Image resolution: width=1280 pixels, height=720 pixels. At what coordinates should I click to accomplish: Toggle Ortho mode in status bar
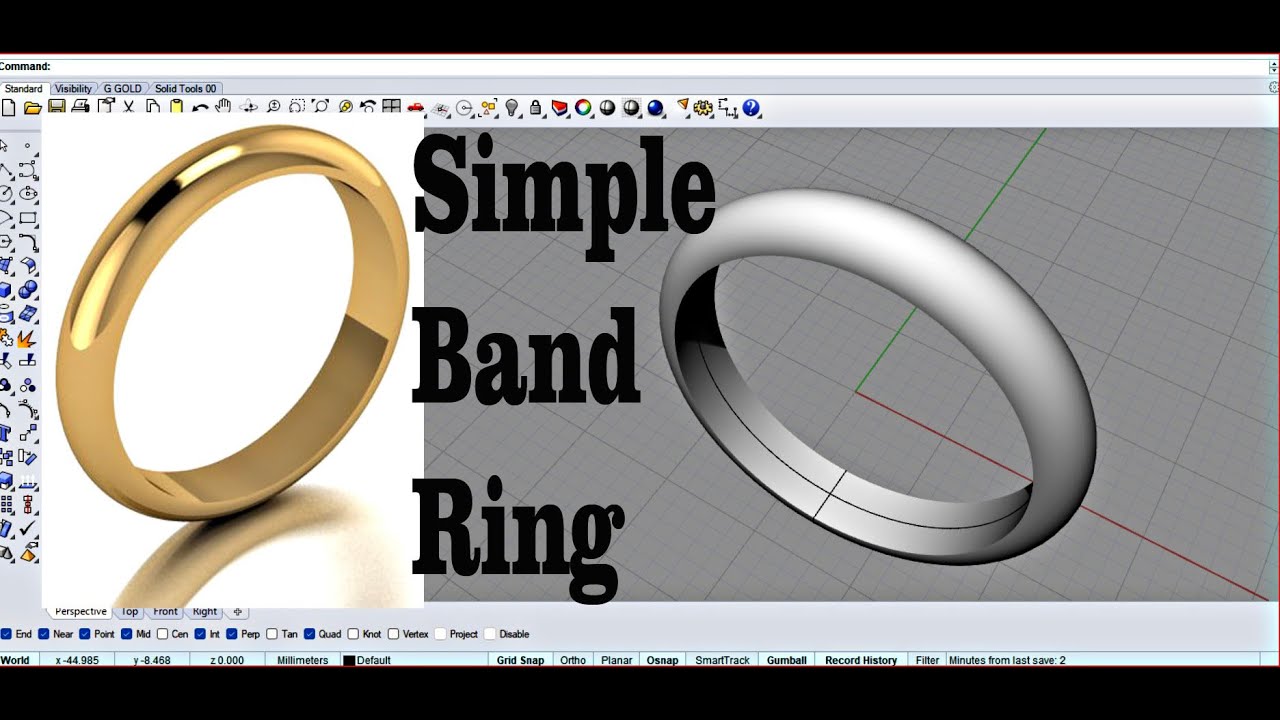coord(573,660)
